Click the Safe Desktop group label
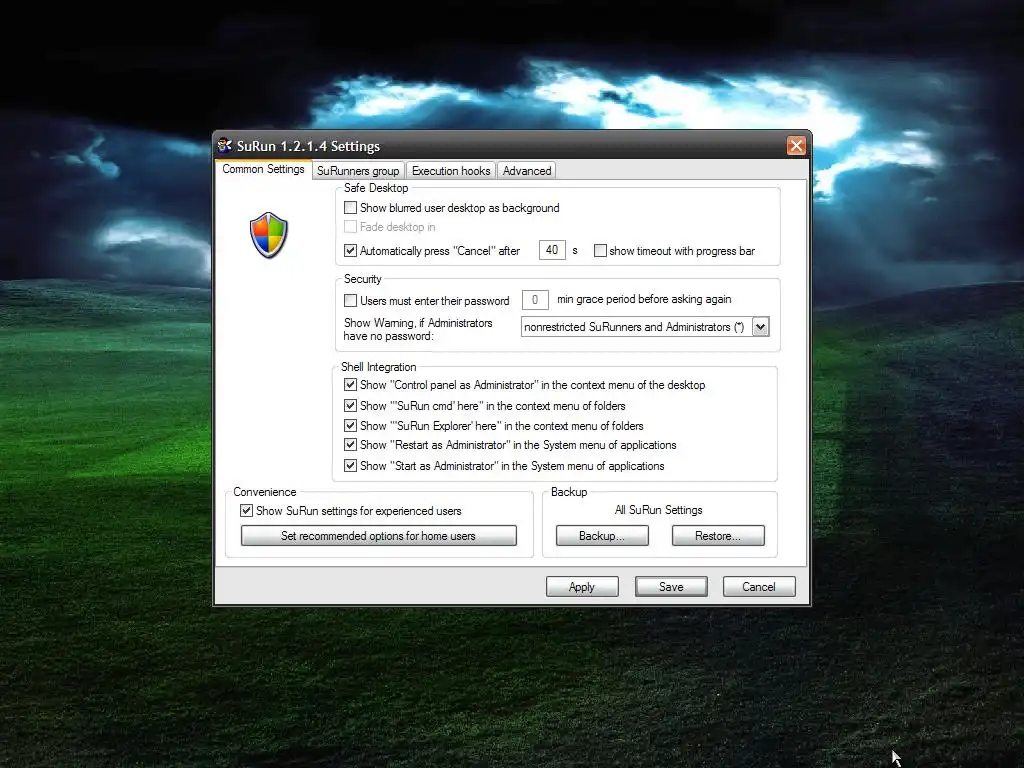Viewport: 1024px width, 768px height. pos(376,188)
